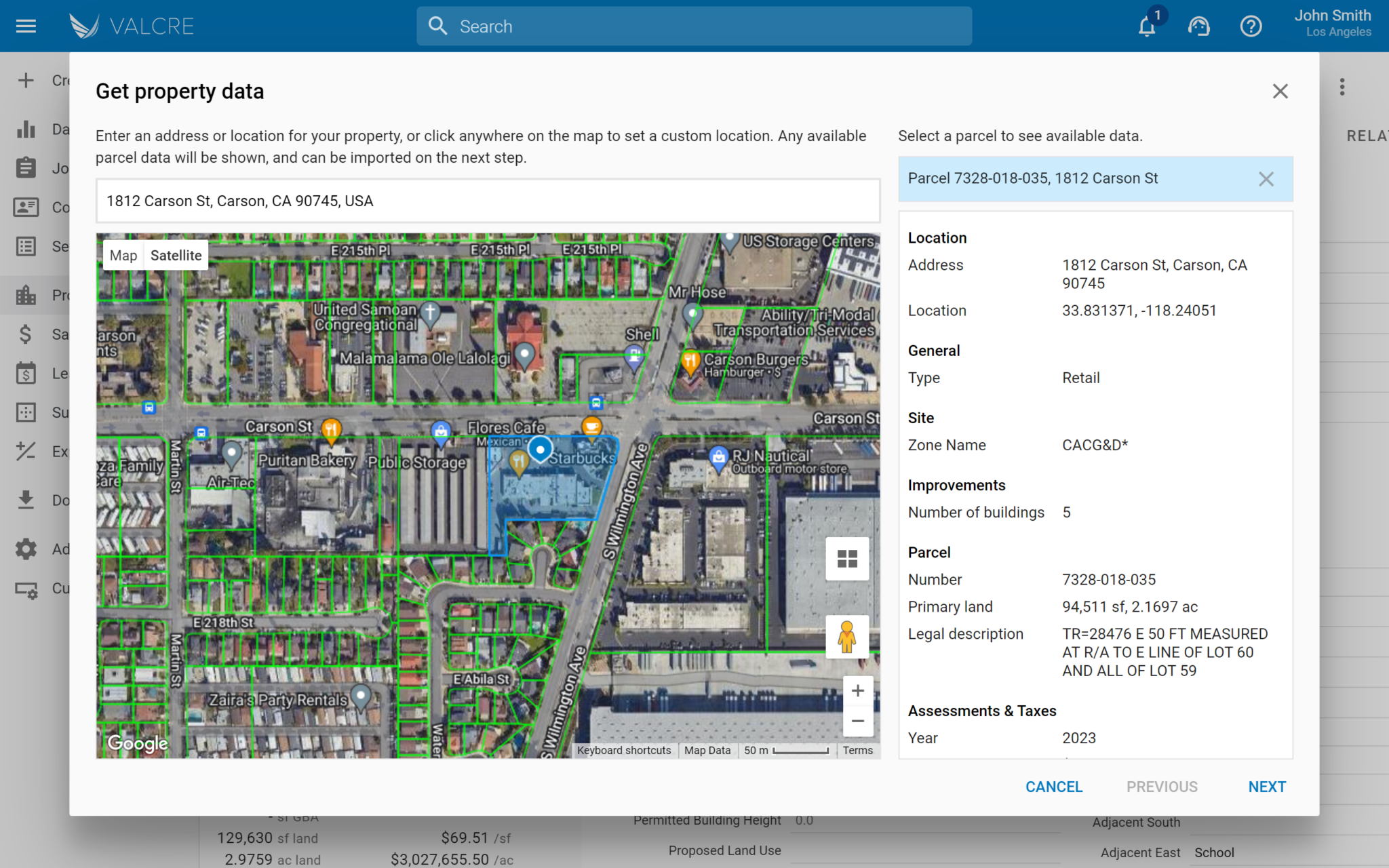Open the three-dot more options menu

pos(1342,87)
